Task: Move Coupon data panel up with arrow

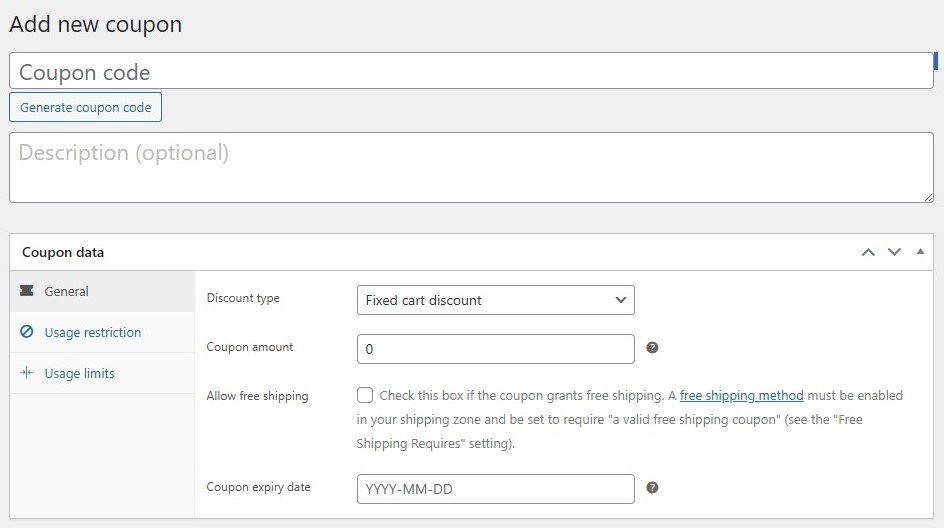Action: 868,252
